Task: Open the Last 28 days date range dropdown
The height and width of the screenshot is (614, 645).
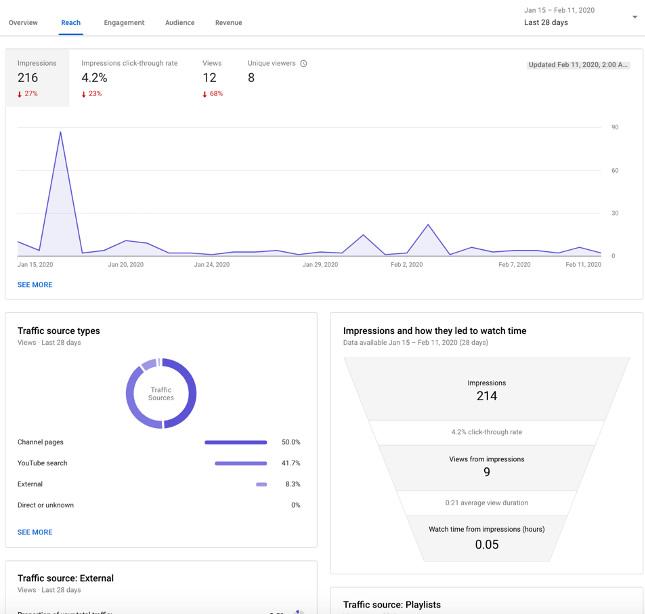Action: coord(580,17)
